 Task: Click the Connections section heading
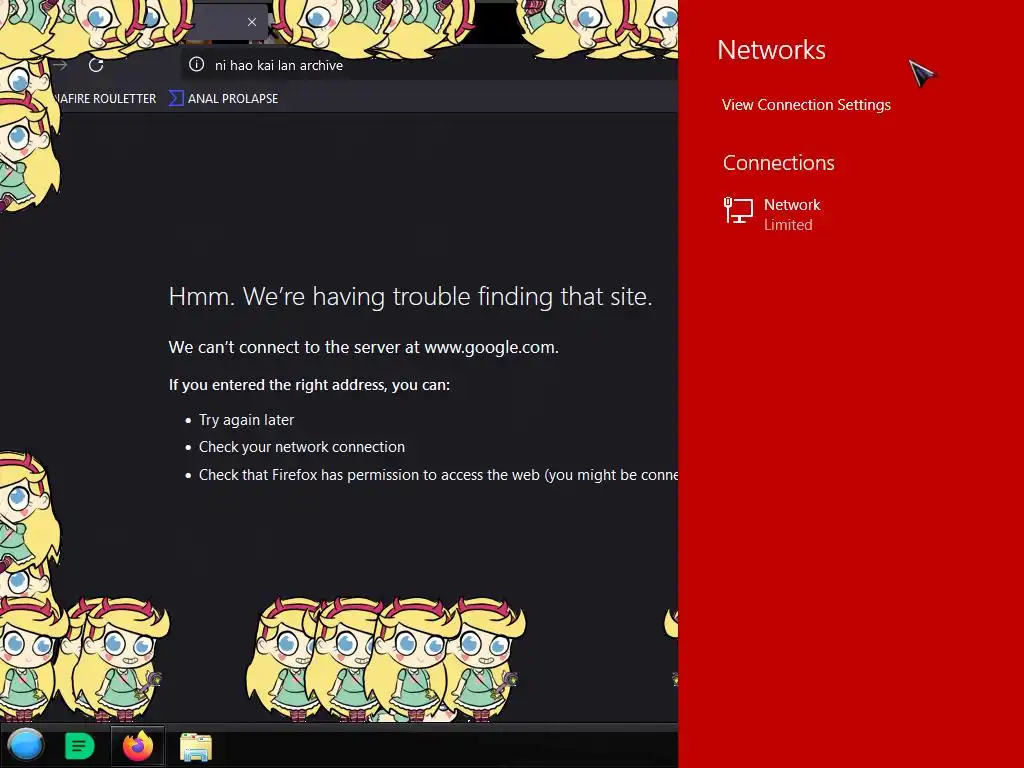click(x=778, y=163)
